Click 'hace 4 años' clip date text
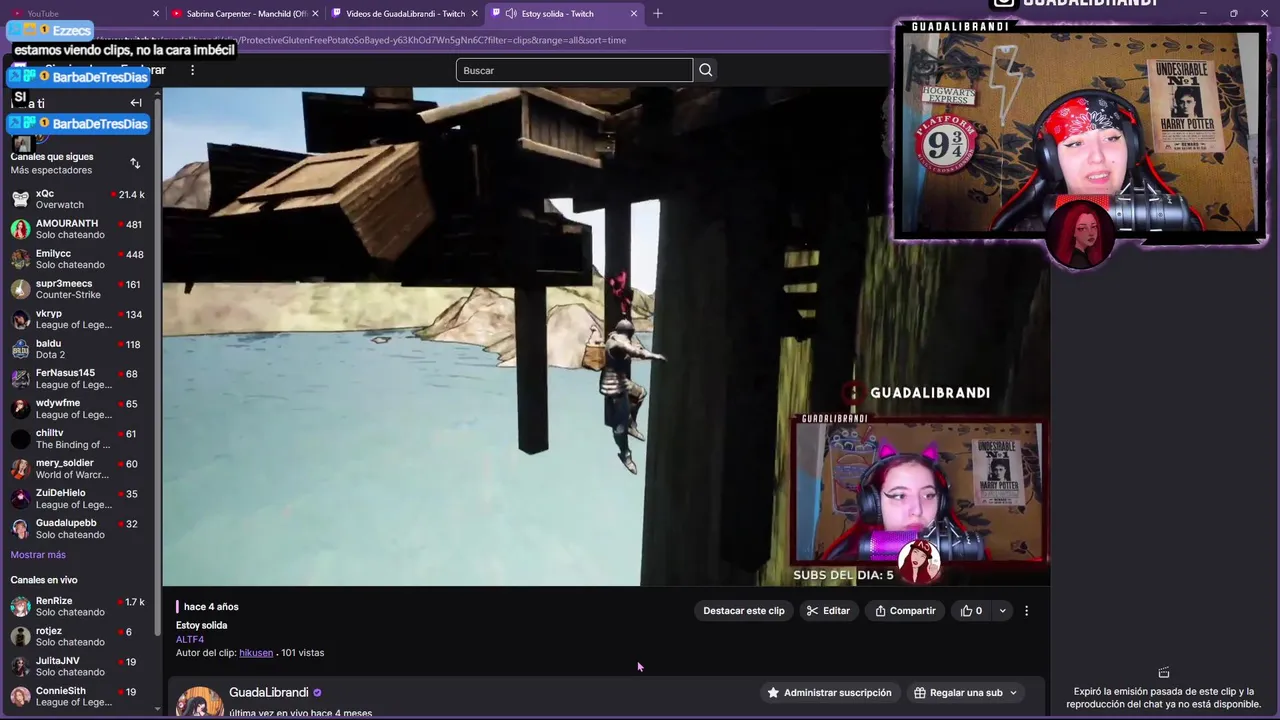 (x=211, y=607)
